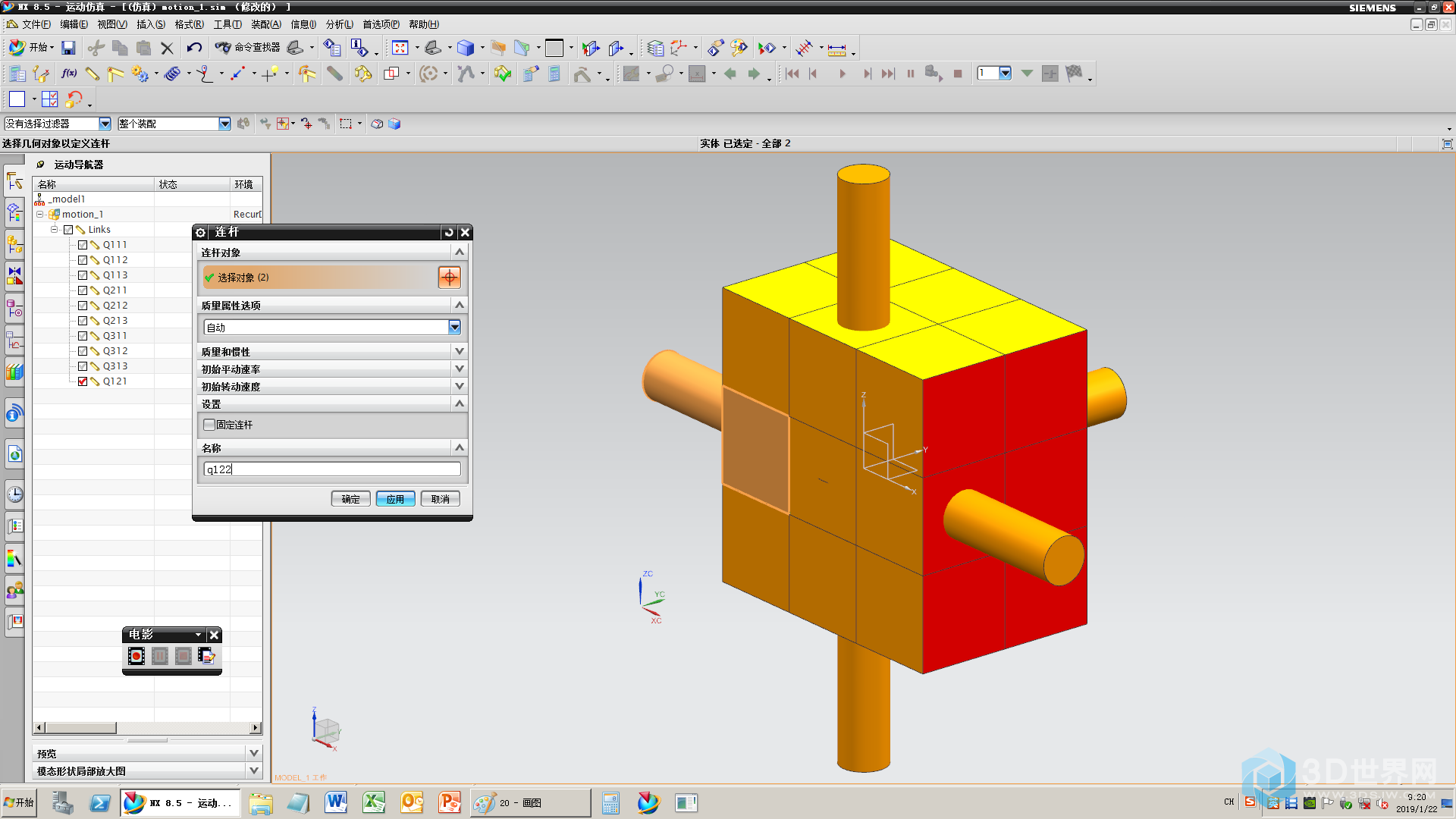Collapse the motion_1 tree node

click(x=40, y=215)
